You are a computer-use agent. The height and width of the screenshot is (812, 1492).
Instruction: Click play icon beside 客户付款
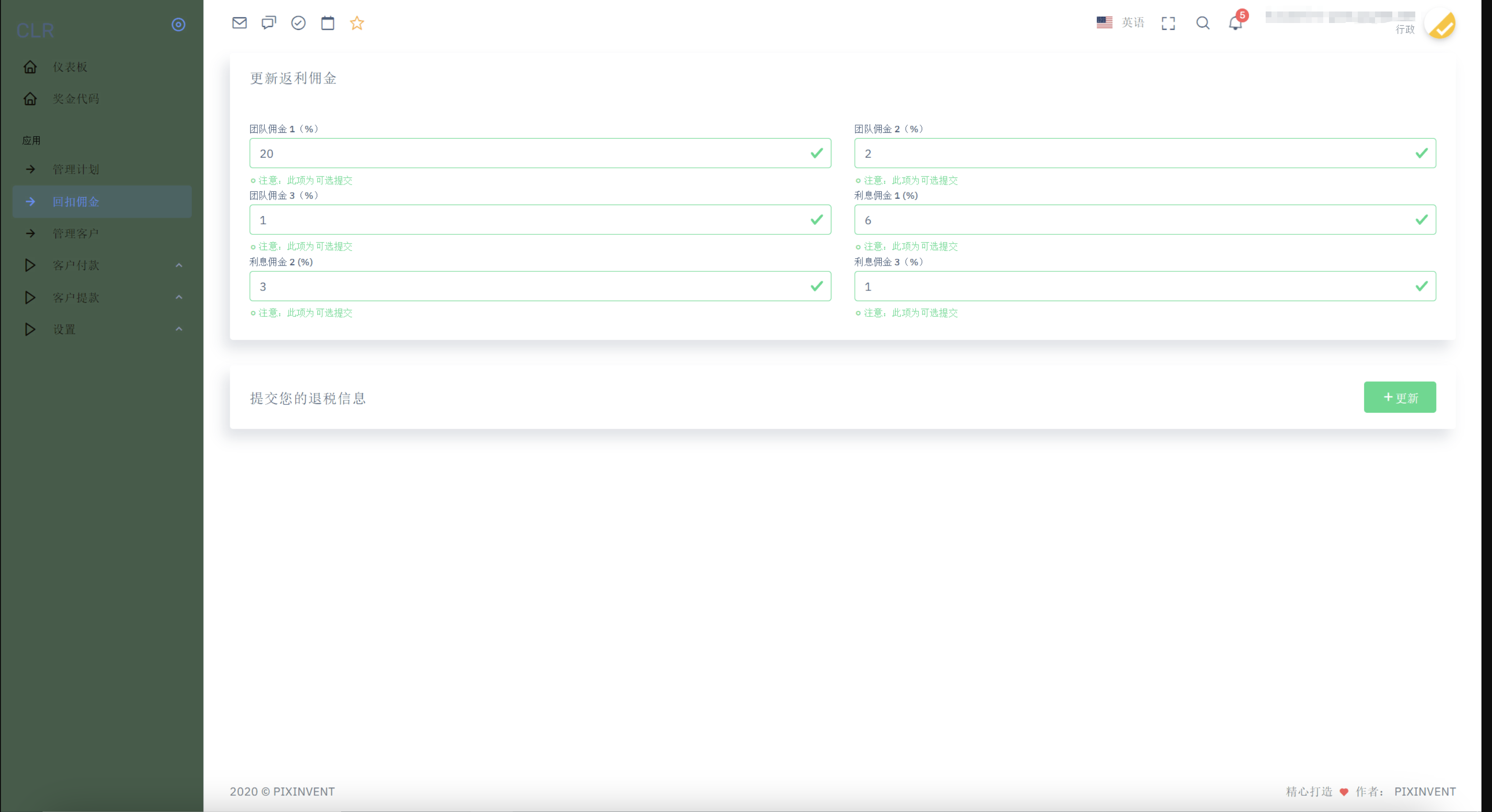30,265
